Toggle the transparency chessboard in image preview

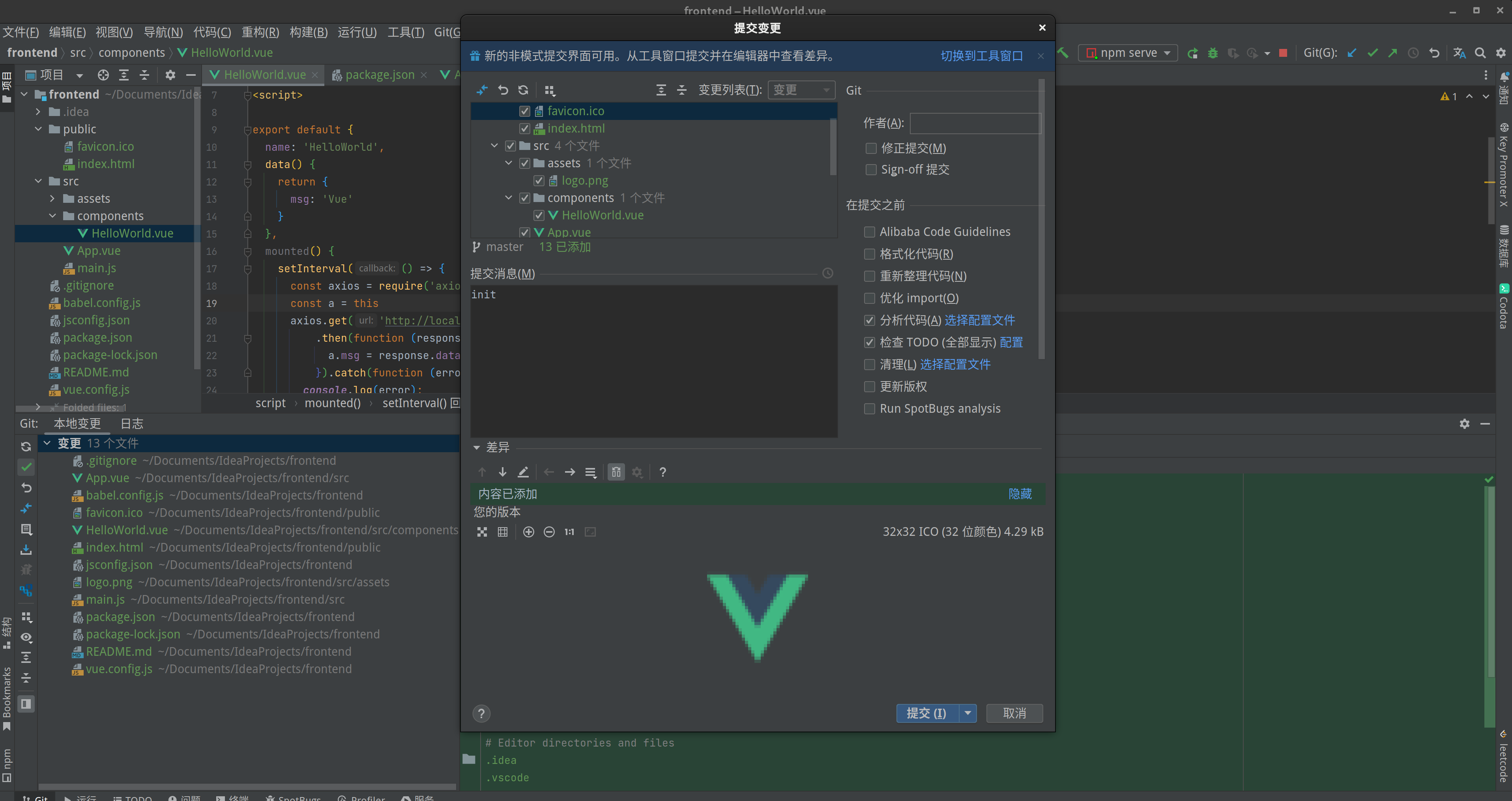pyautogui.click(x=482, y=532)
